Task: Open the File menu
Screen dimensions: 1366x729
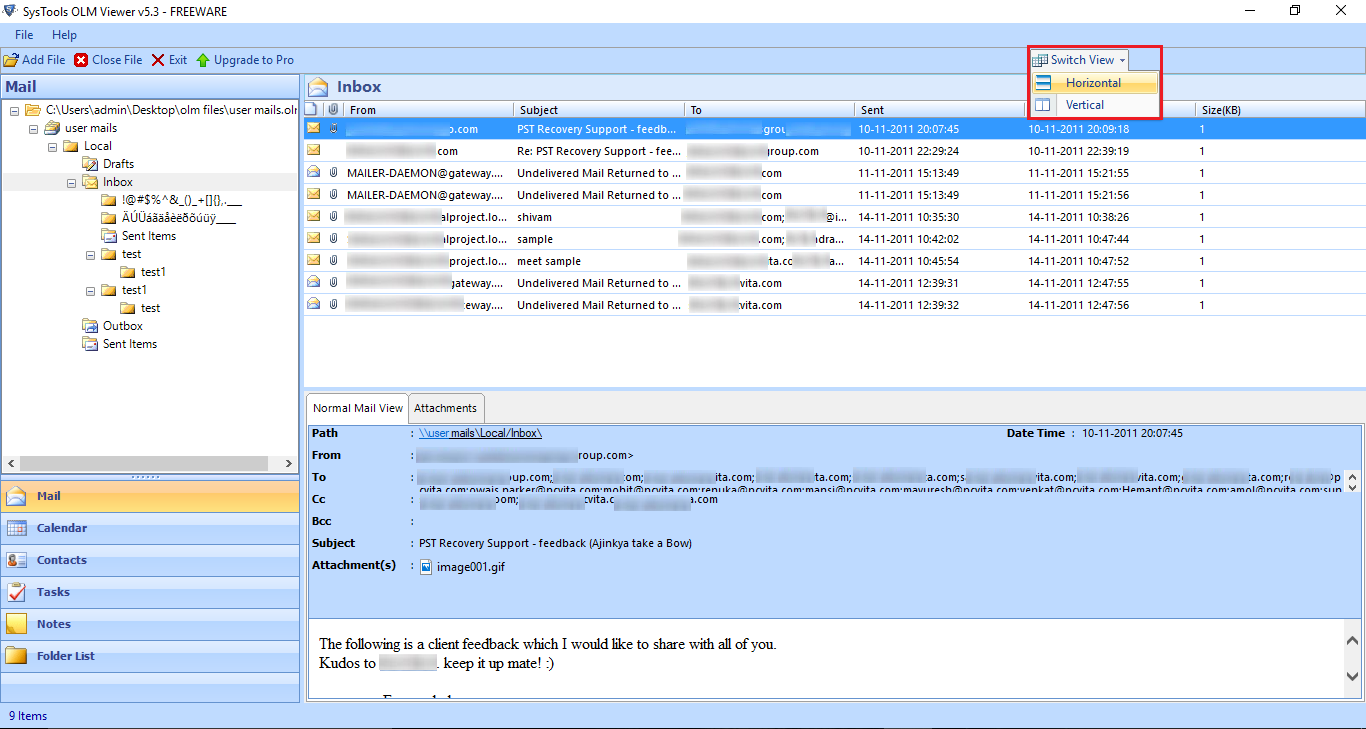Action: click(24, 35)
